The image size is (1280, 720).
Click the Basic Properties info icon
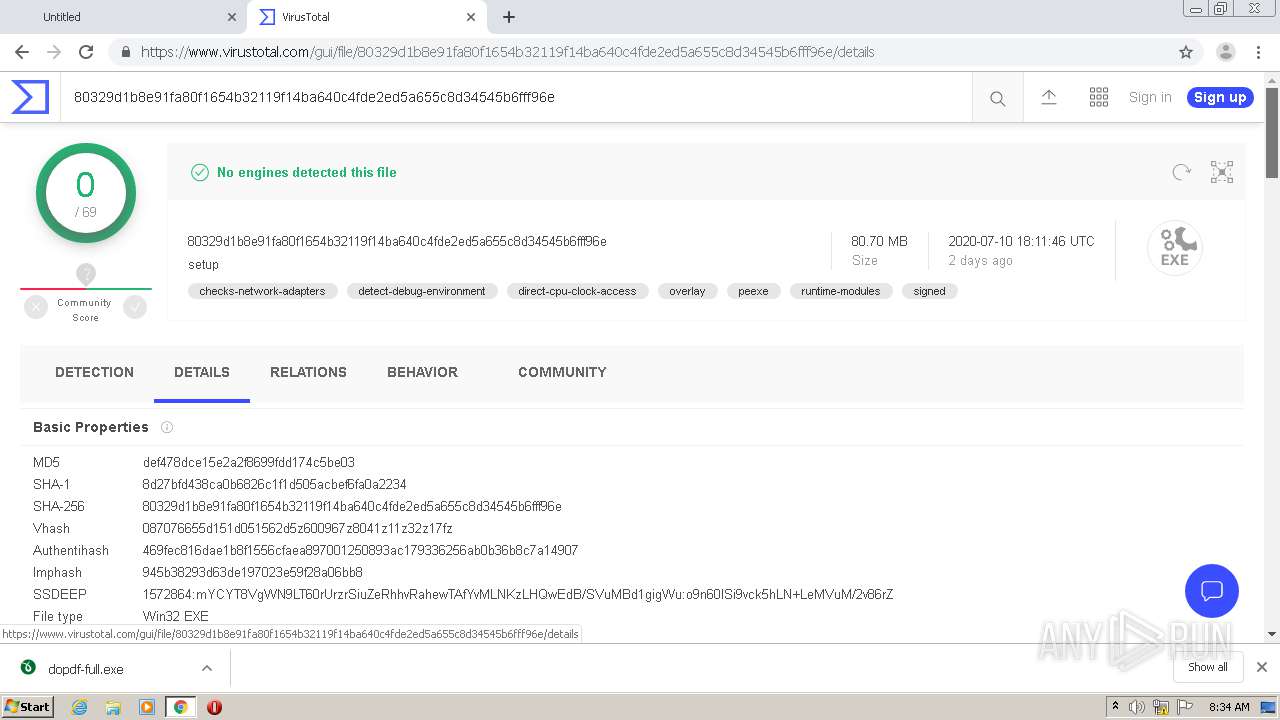click(167, 427)
